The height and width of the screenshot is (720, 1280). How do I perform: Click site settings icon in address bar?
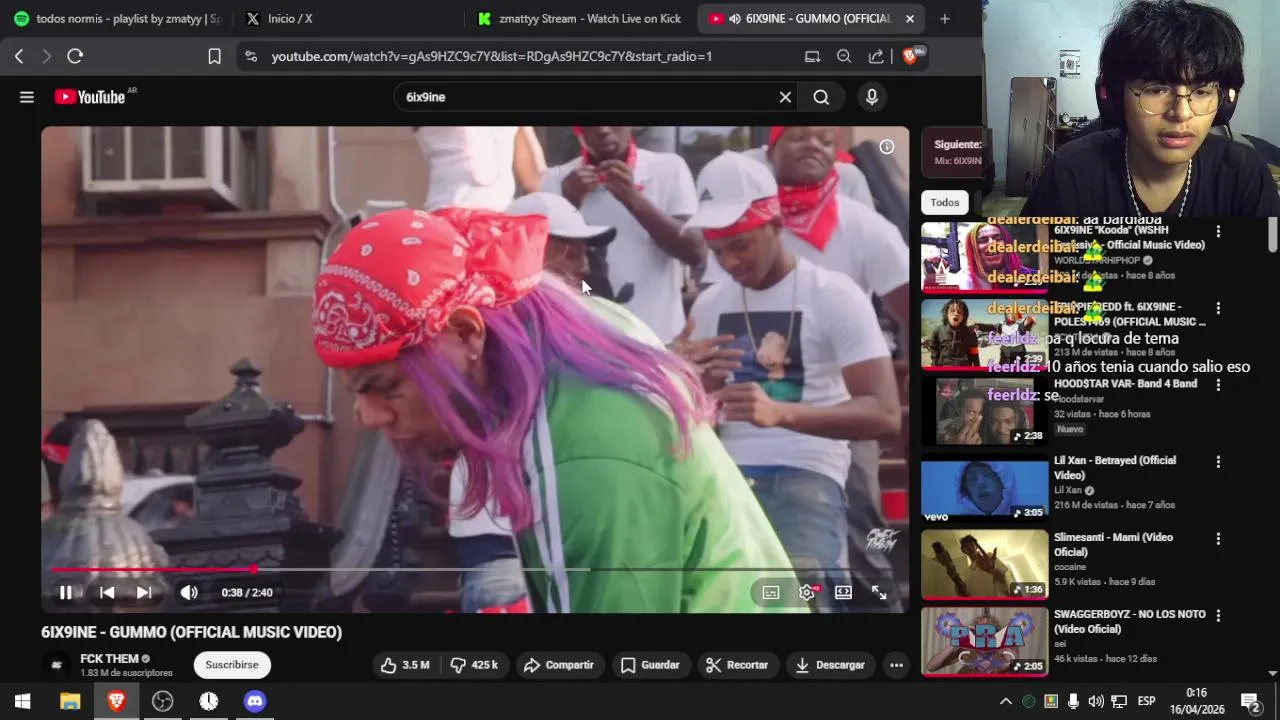pos(250,57)
